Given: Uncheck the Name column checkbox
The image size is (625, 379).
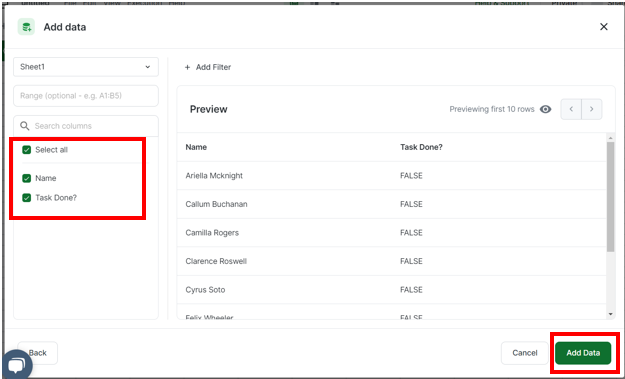Looking at the screenshot, I should (27, 178).
